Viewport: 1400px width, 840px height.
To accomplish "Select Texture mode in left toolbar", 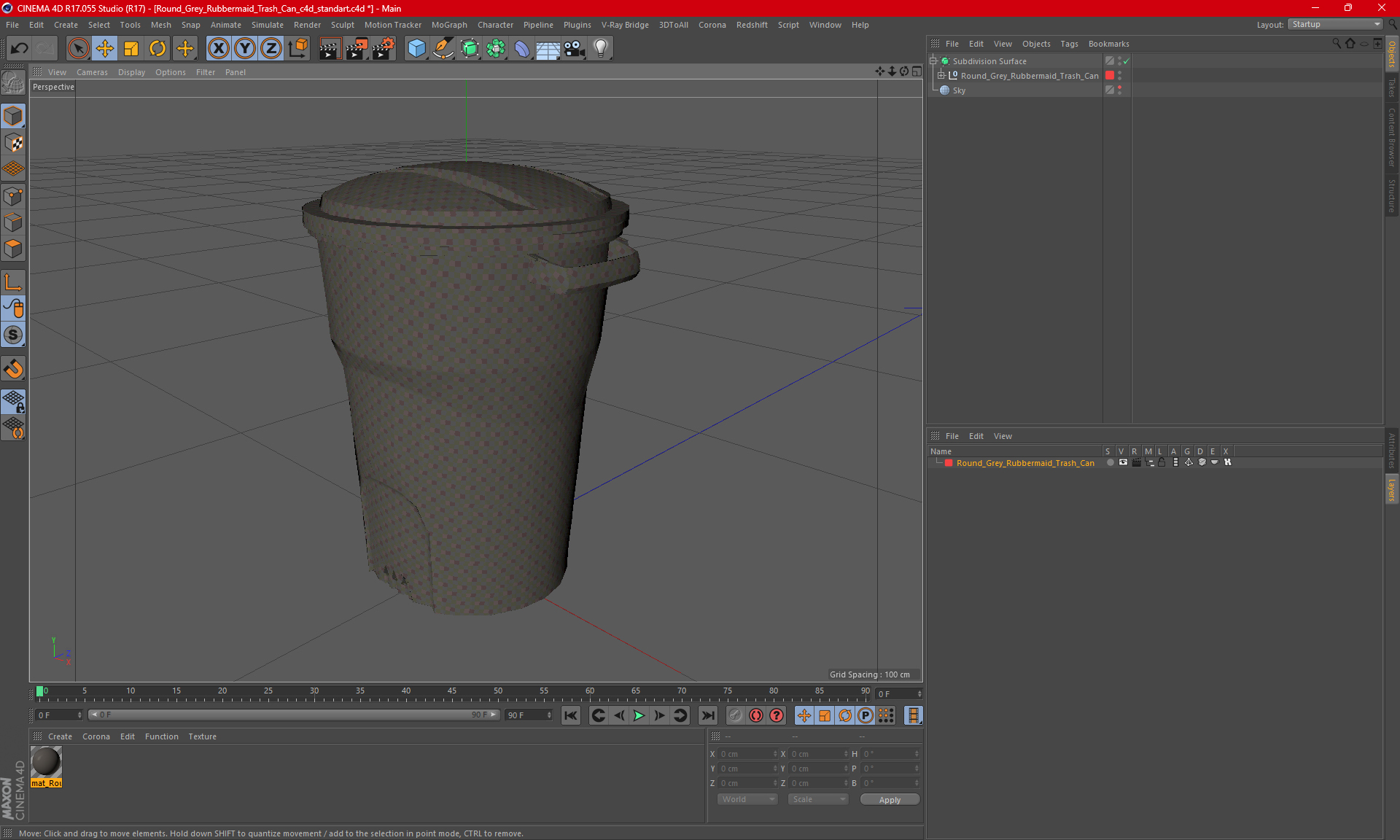I will (x=13, y=143).
